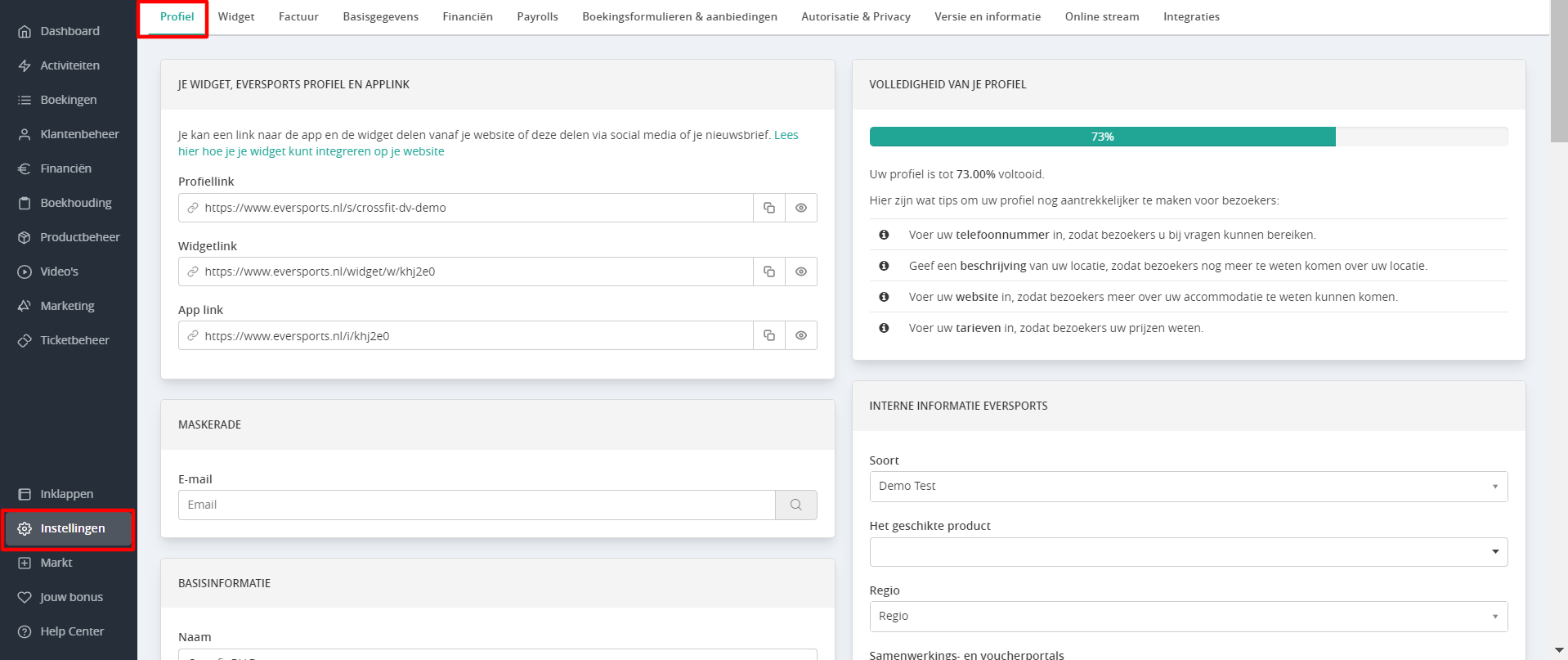Click the Financiën euro icon in sidebar
Screen dimensions: 1568x660
pyautogui.click(x=25, y=168)
